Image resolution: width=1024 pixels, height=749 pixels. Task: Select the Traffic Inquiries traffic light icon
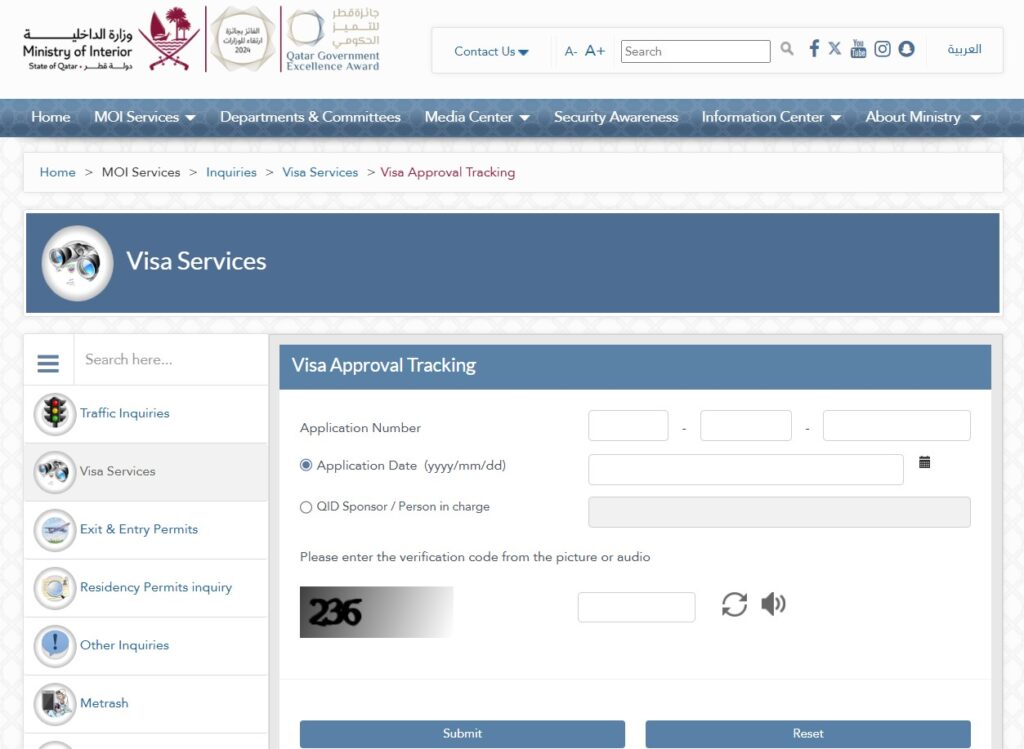click(x=54, y=413)
